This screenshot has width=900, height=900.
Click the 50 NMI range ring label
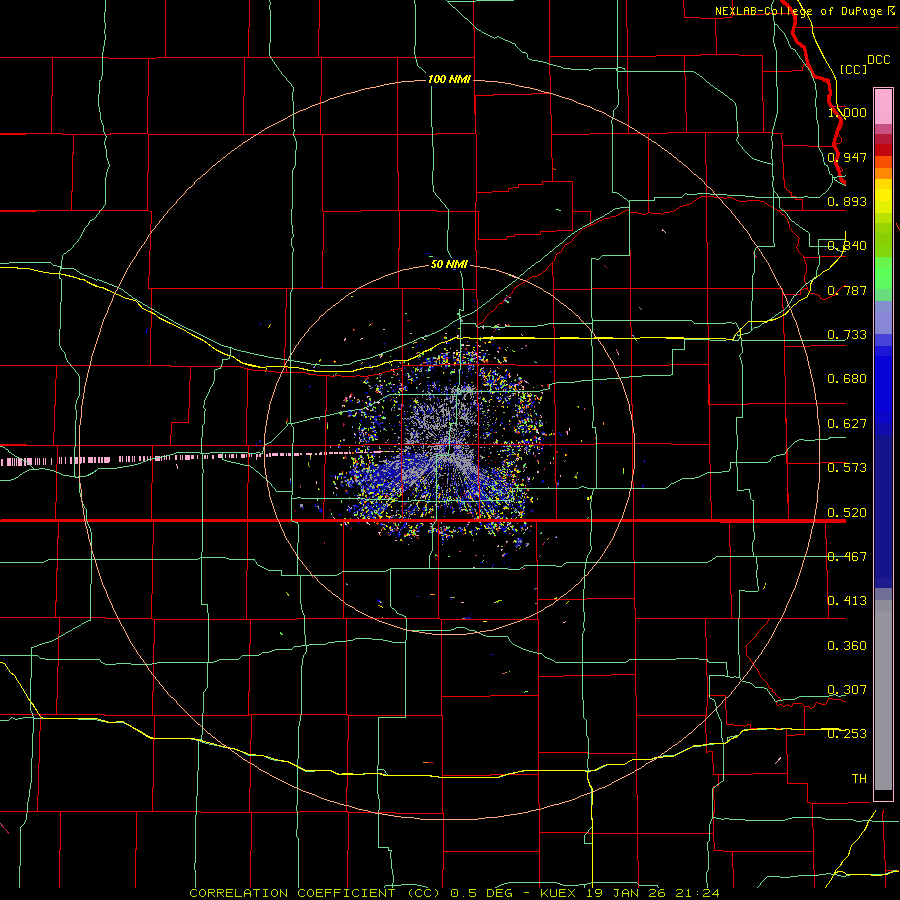pyautogui.click(x=449, y=264)
